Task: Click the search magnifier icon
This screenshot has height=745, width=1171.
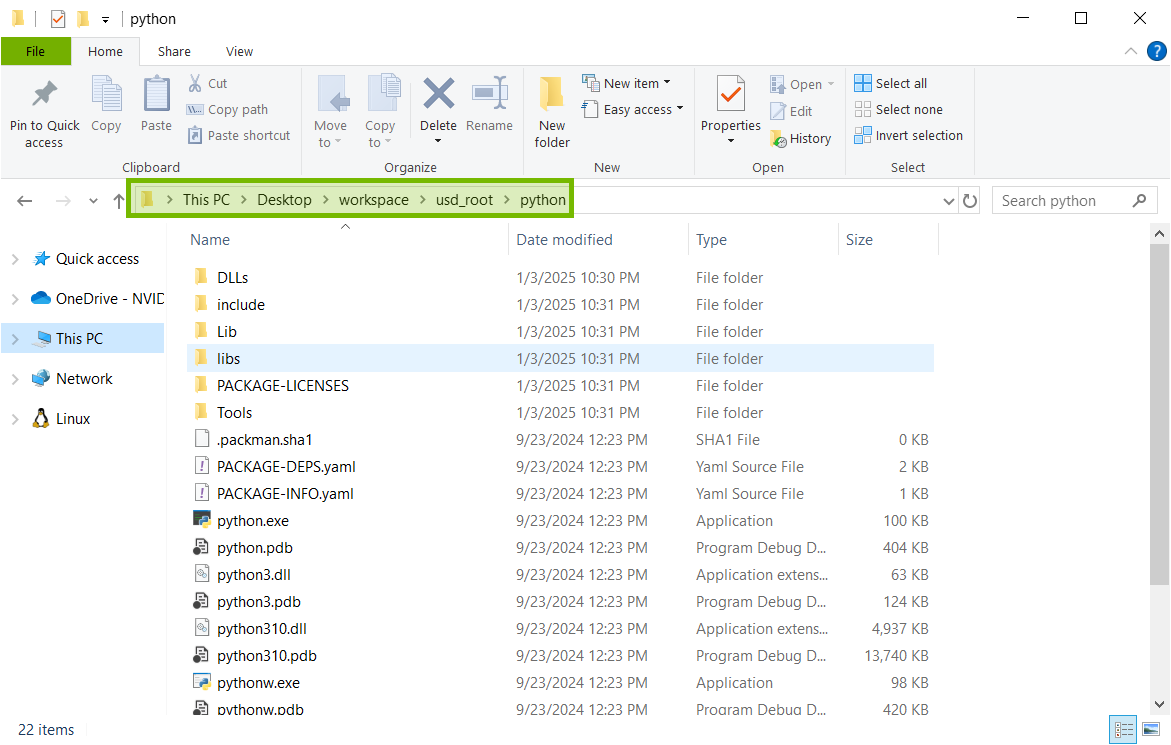Action: tap(1139, 201)
